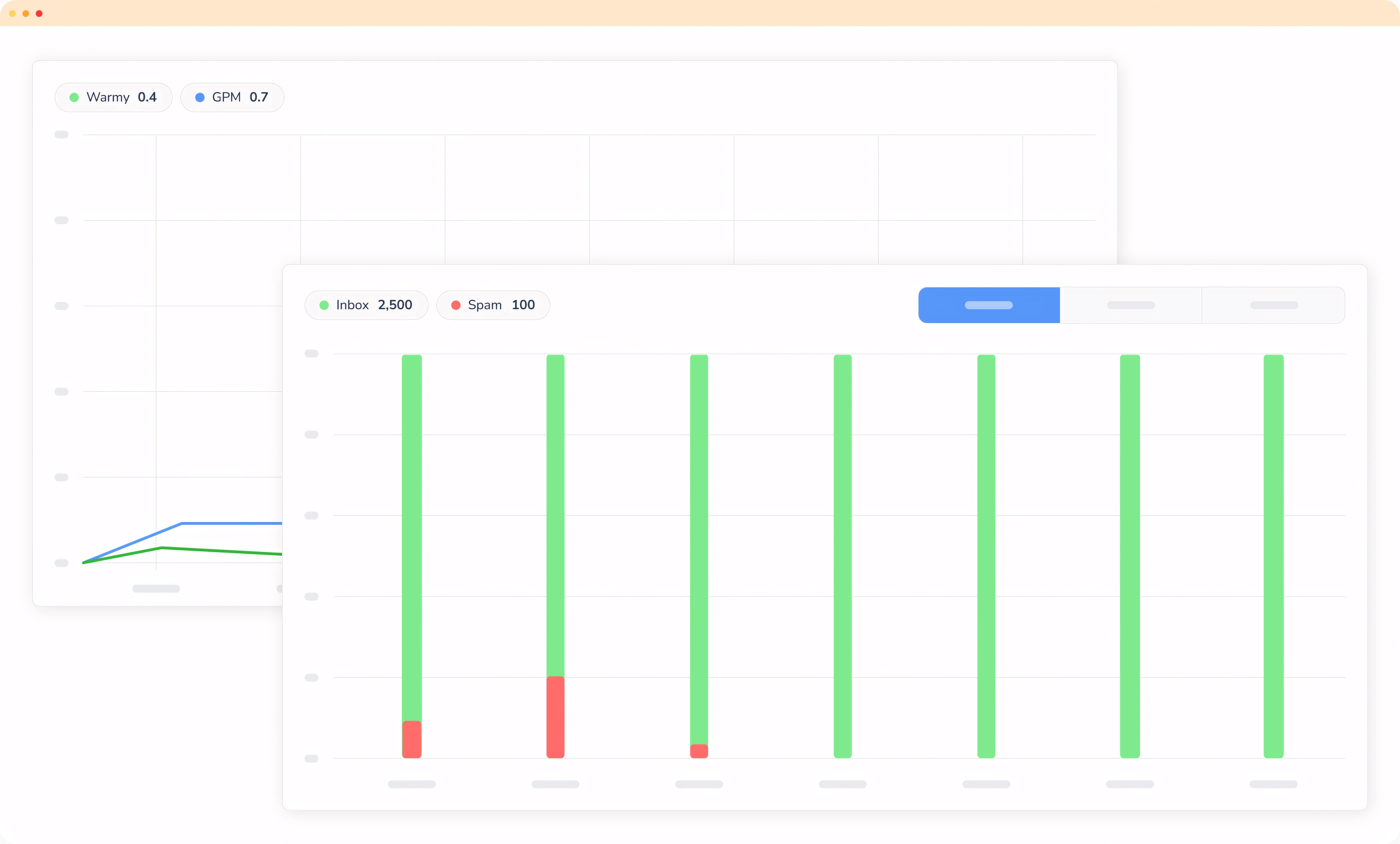The image size is (1400, 844).
Task: Select the active blue period tab
Action: click(x=989, y=305)
